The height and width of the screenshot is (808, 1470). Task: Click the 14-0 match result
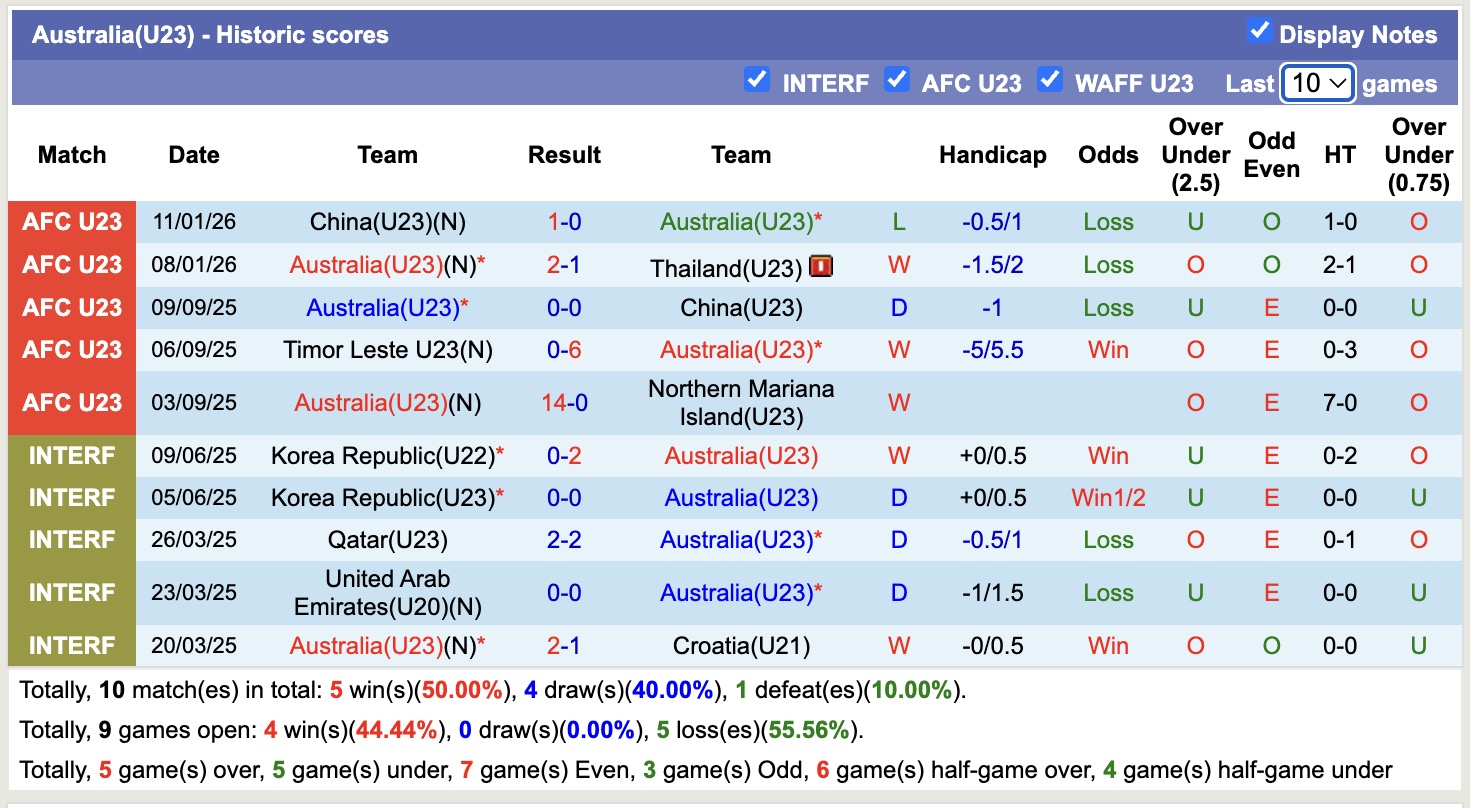[x=564, y=402]
